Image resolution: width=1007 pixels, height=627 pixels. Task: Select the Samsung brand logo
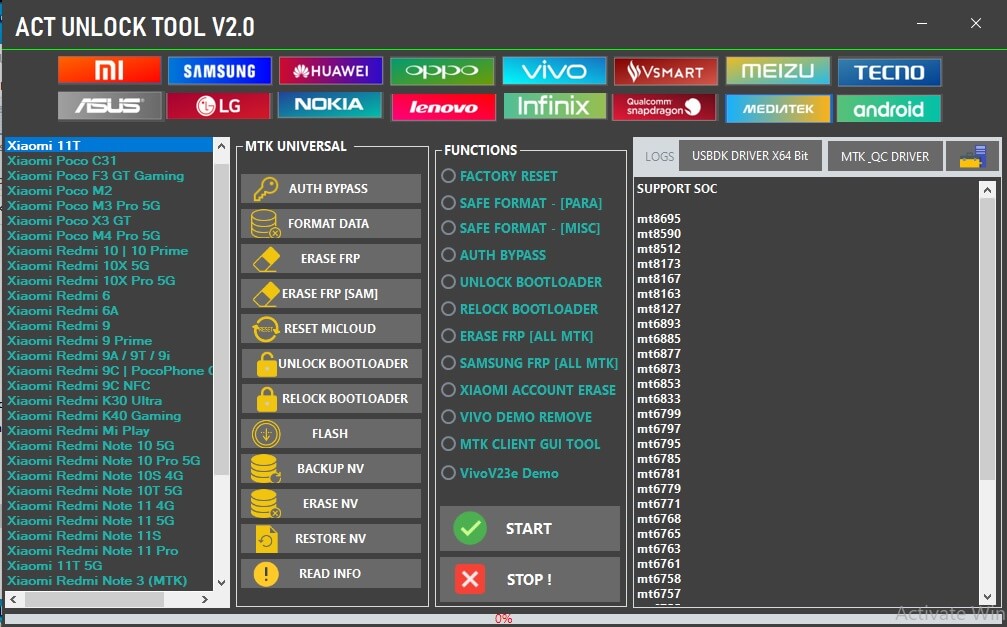[x=219, y=70]
